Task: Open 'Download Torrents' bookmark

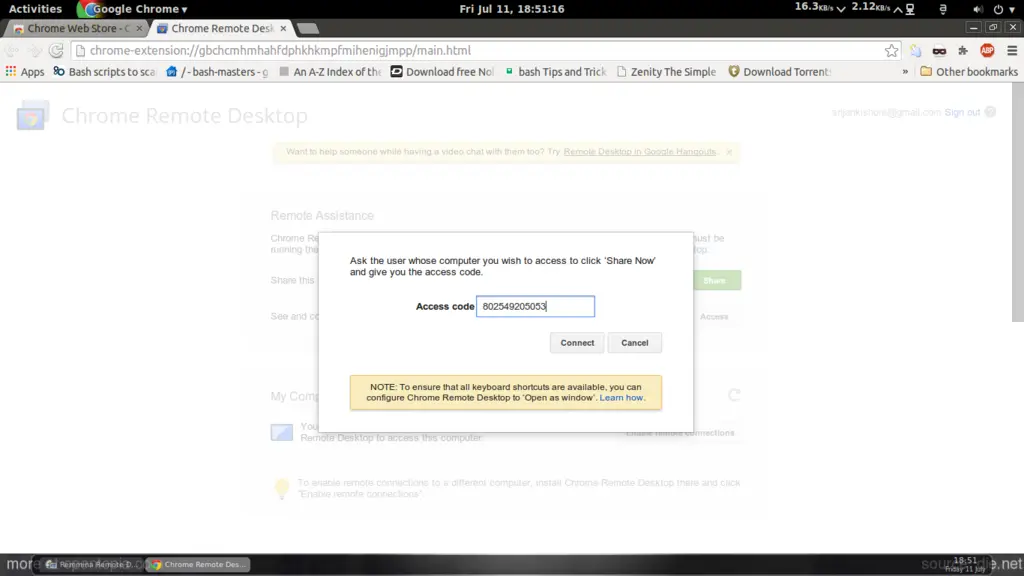Action: 780,72
